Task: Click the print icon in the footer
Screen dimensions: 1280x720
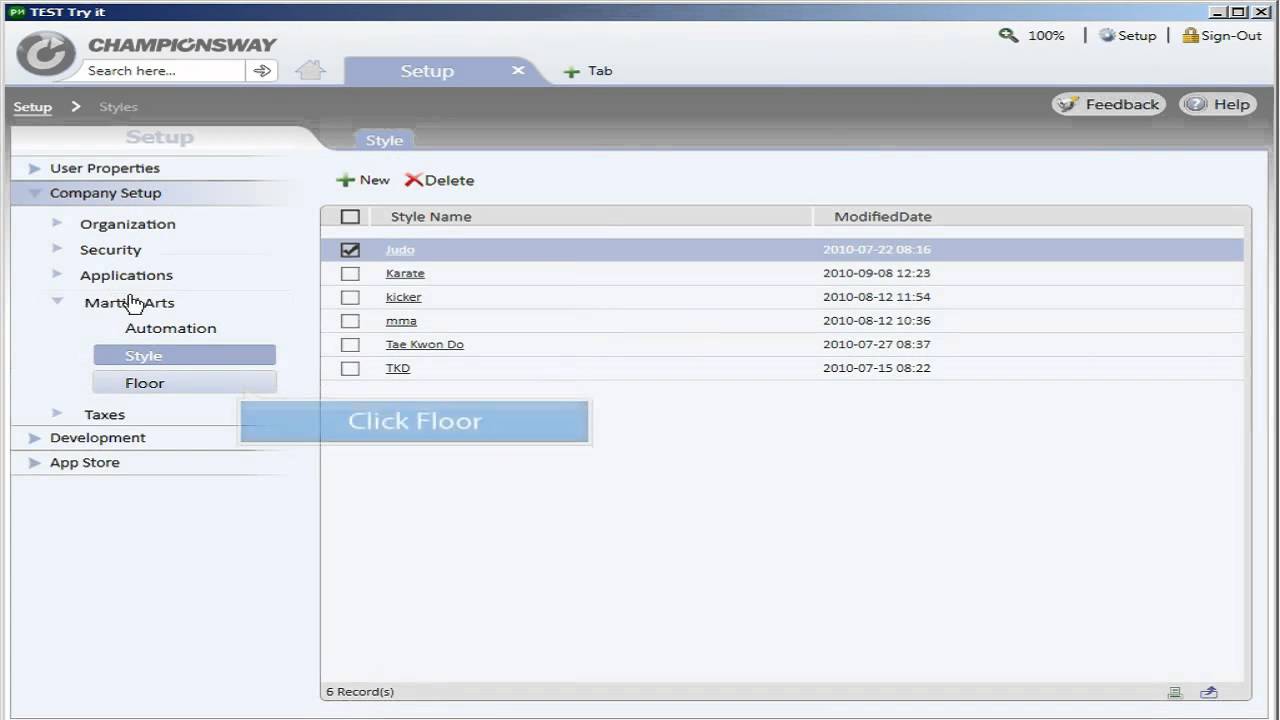Action: coord(1175,692)
